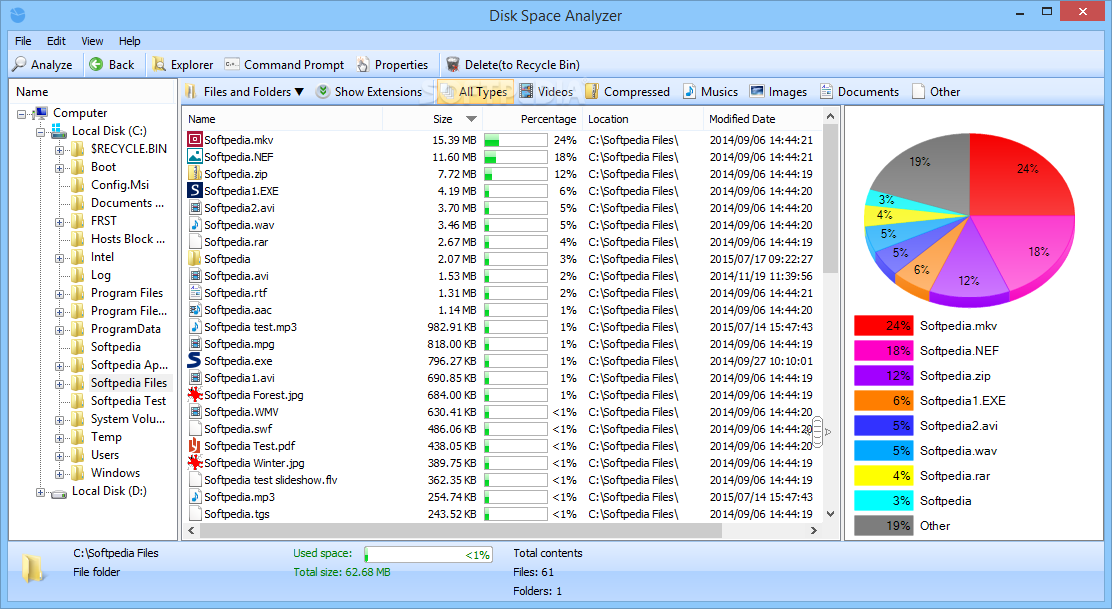The image size is (1112, 609).
Task: Expand the Windows folder node
Action: pyautogui.click(x=60, y=474)
